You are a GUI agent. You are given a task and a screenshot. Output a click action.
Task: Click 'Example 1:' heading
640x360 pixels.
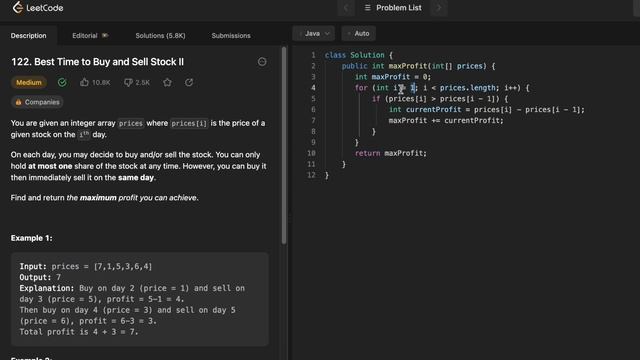tap(31, 238)
